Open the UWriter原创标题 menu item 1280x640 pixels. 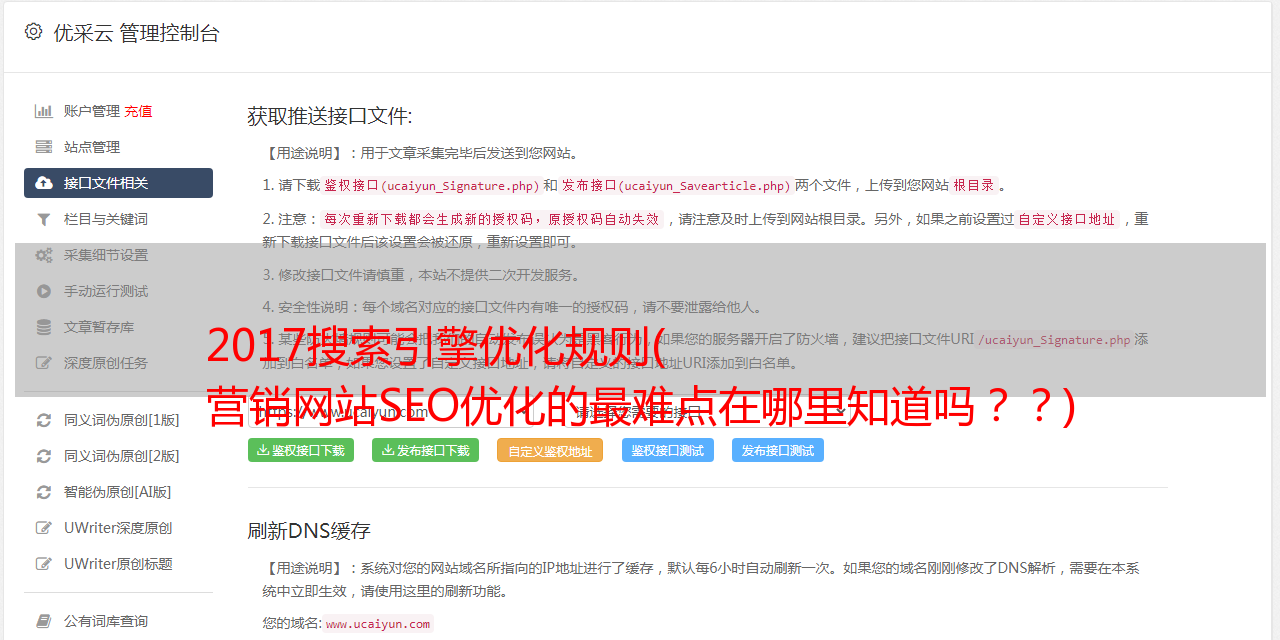pyautogui.click(x=118, y=564)
